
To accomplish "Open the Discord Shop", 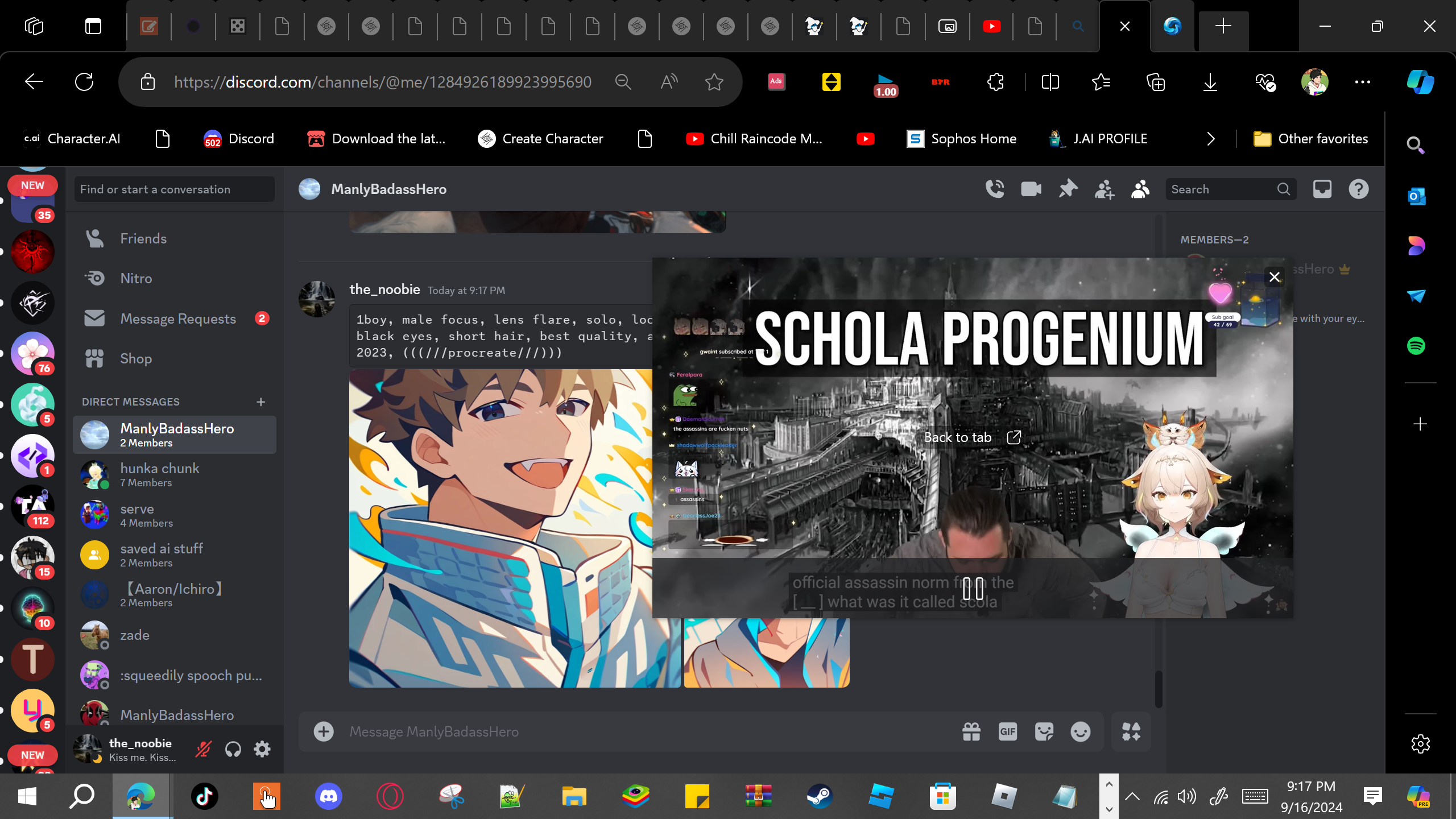I will (175, 358).
